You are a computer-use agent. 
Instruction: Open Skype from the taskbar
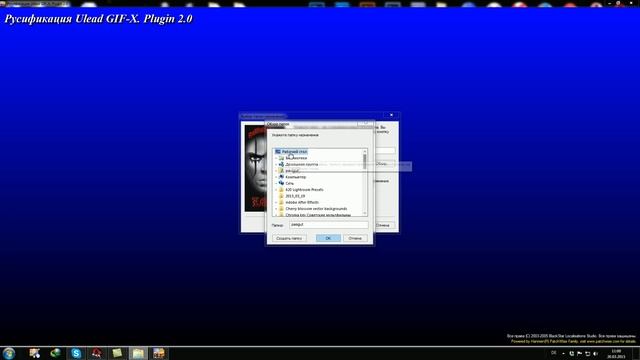[76, 353]
